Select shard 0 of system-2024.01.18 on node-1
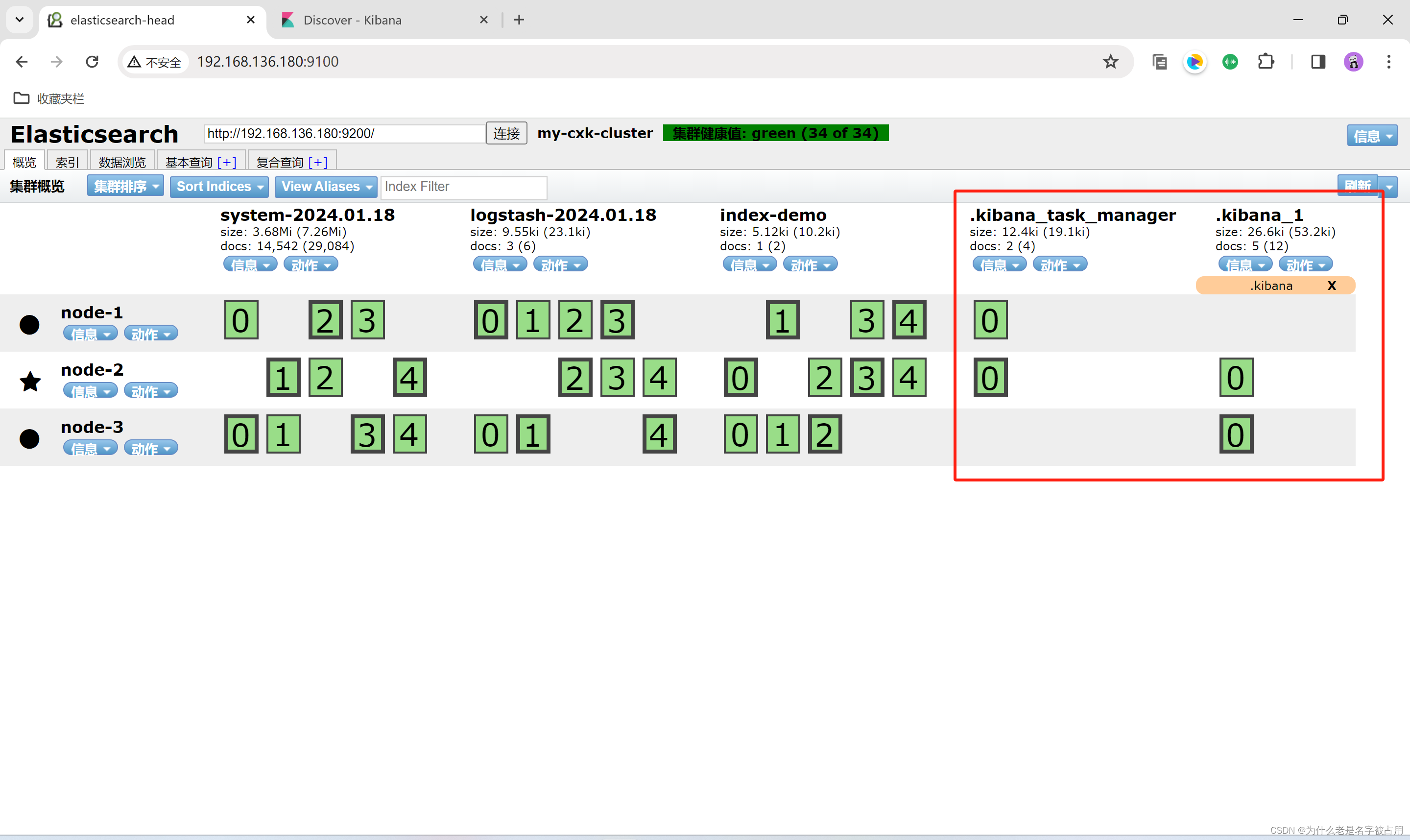Viewport: 1410px width, 840px height. tap(241, 320)
